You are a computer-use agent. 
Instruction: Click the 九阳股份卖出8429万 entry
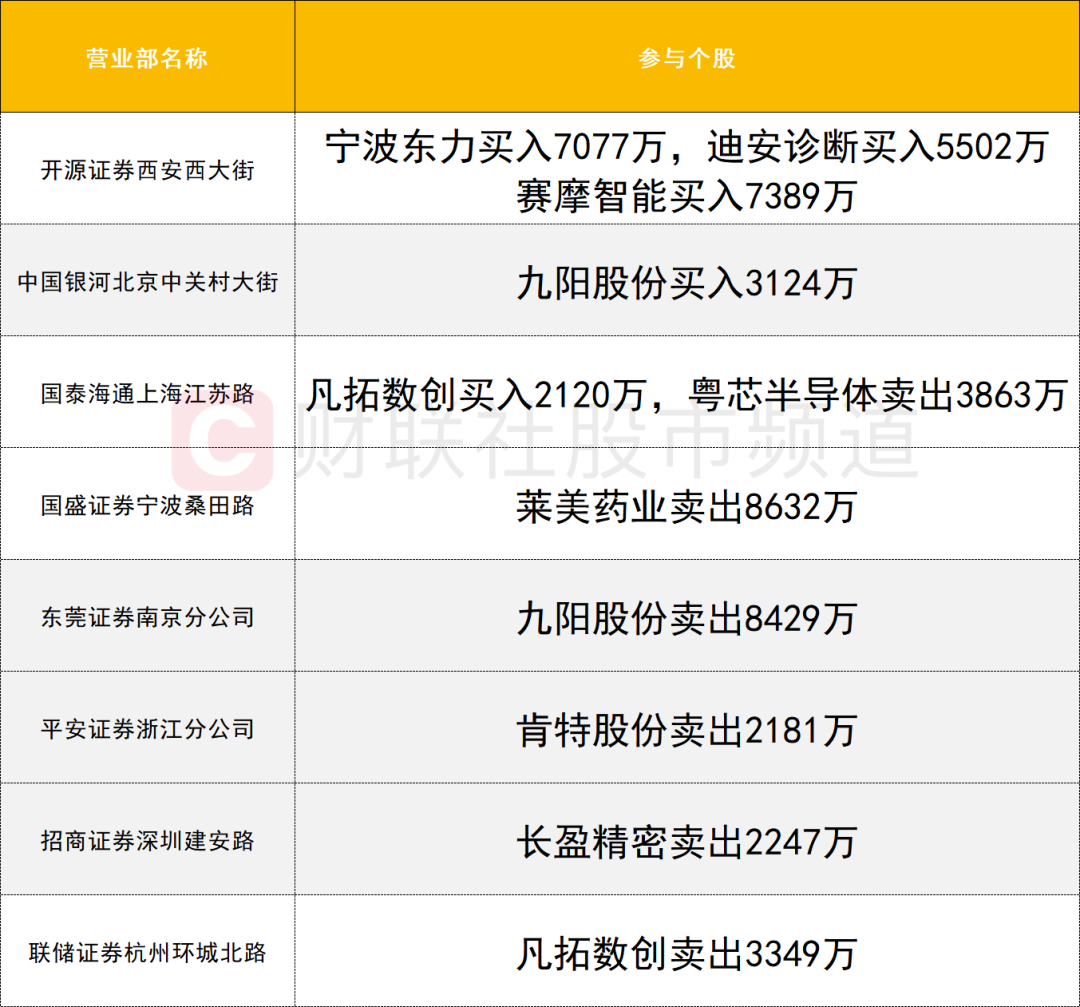[687, 619]
